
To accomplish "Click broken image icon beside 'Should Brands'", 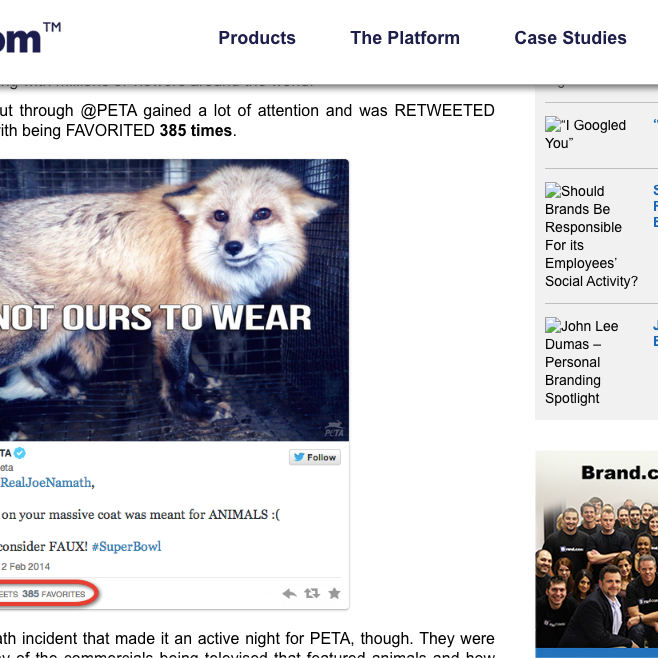I will 553,190.
